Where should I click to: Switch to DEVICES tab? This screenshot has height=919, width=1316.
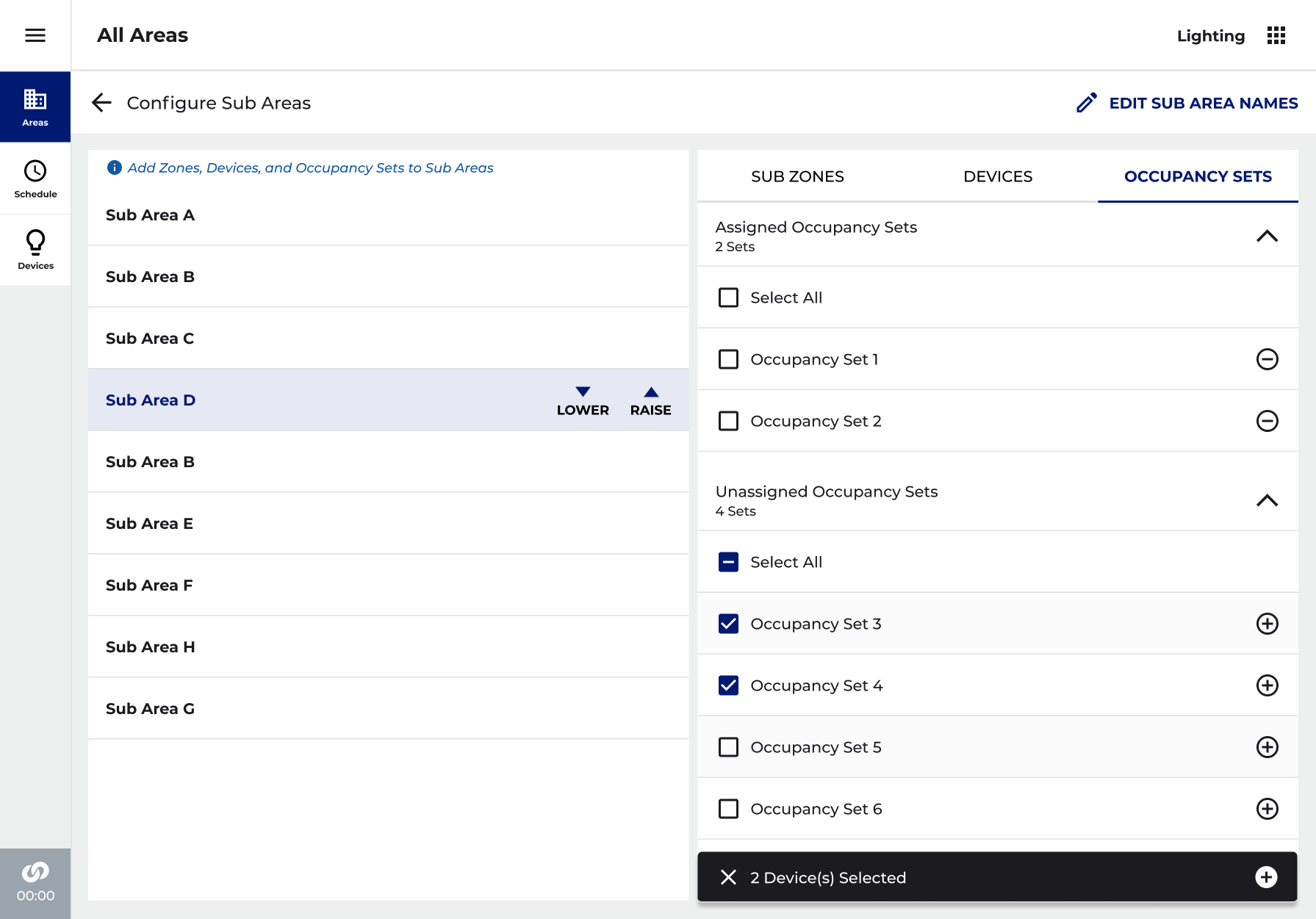(998, 176)
